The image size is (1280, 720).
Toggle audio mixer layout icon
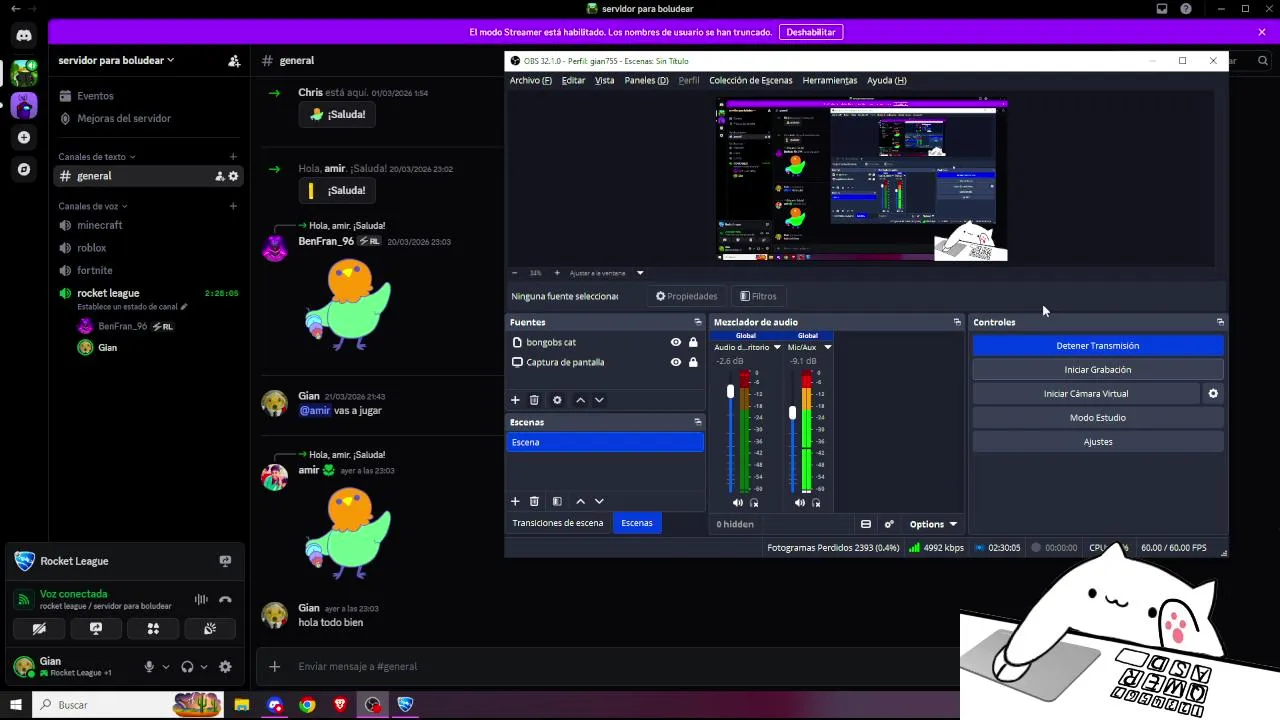[866, 524]
